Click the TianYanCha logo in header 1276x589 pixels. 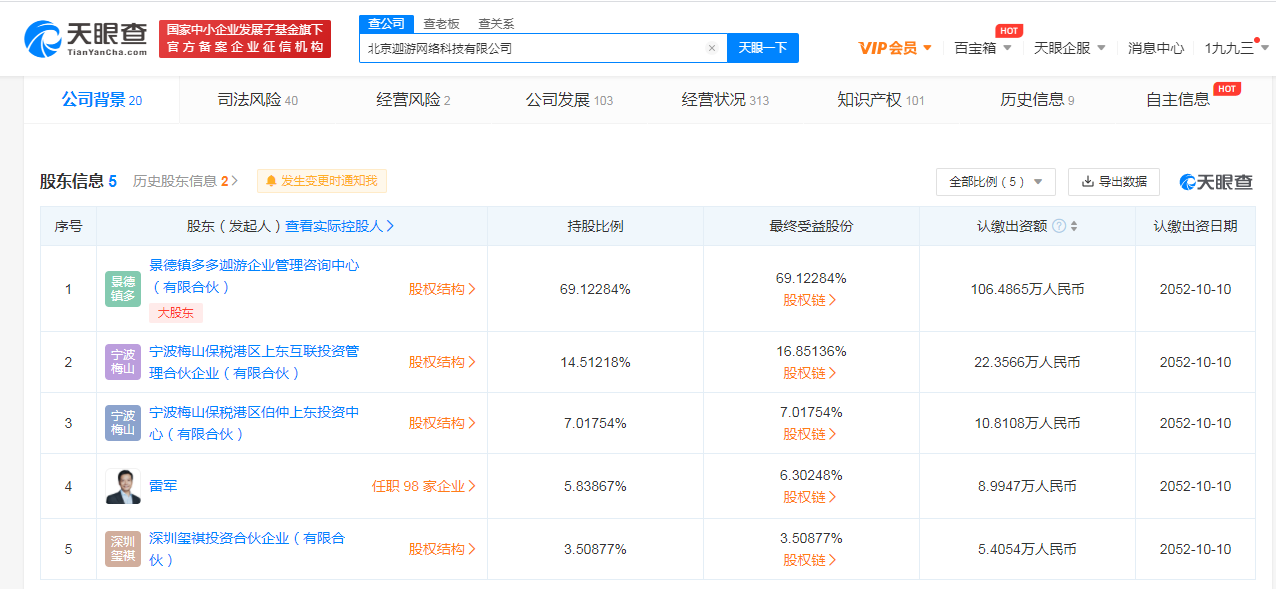coord(87,38)
